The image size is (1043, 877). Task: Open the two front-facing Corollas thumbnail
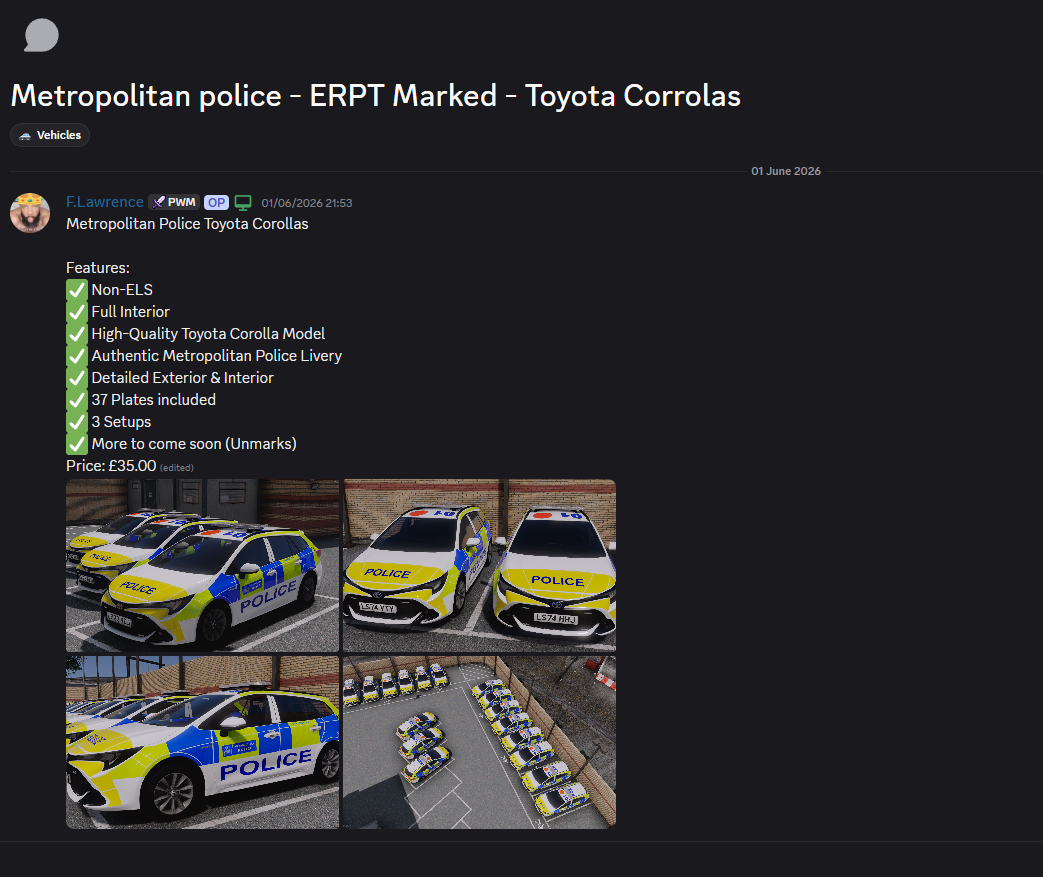(480, 566)
